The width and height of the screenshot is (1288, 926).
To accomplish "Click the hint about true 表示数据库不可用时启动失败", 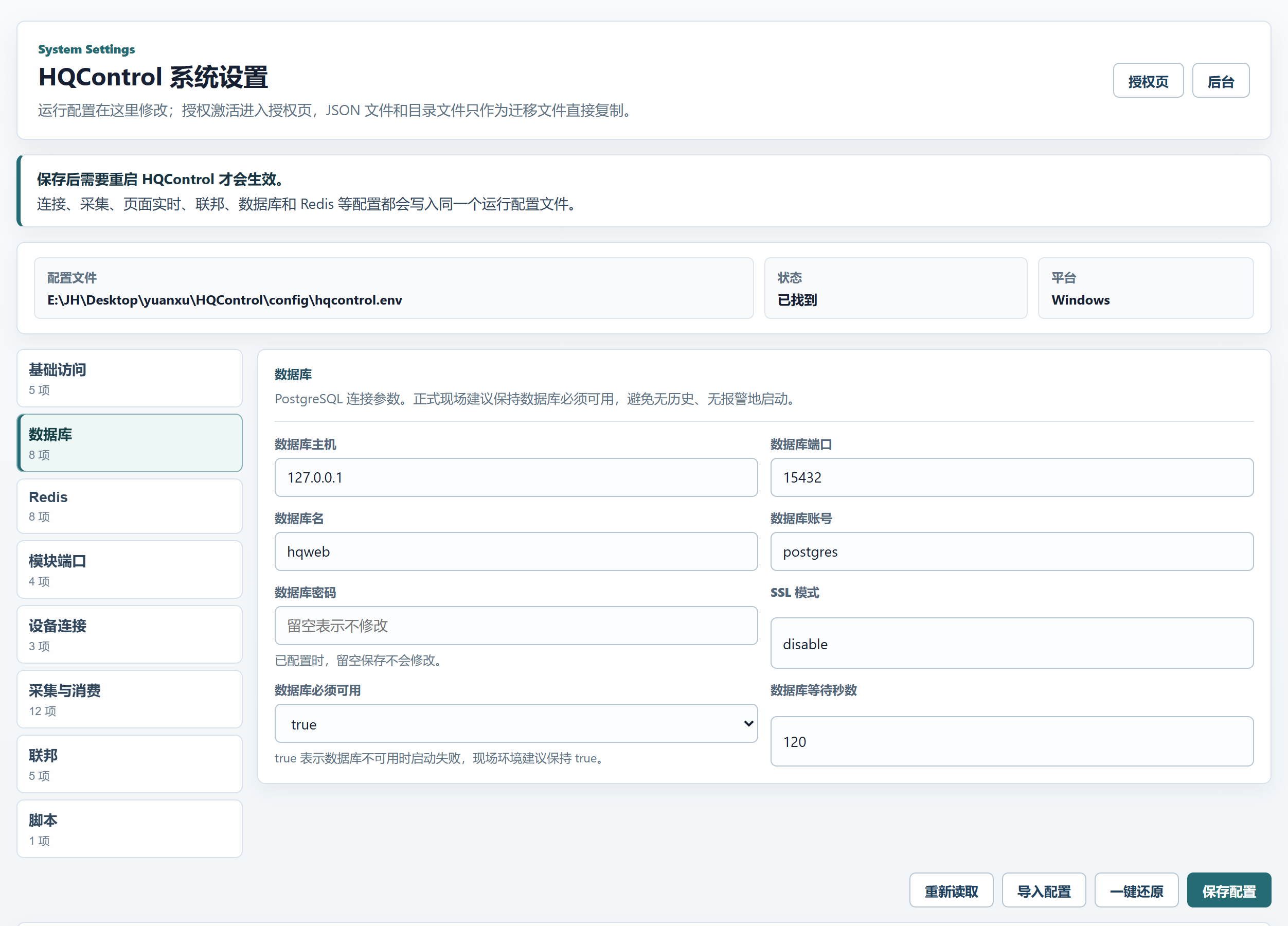I will tap(441, 758).
